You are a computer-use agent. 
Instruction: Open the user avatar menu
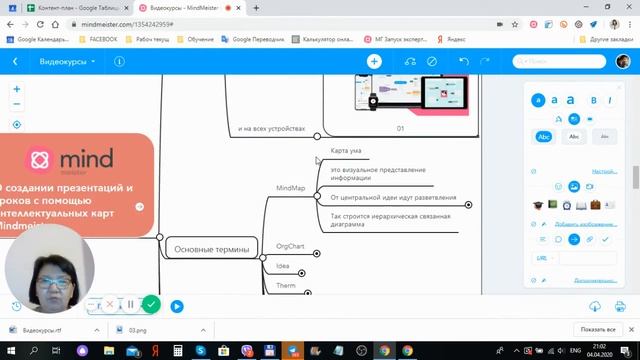pyautogui.click(x=623, y=62)
